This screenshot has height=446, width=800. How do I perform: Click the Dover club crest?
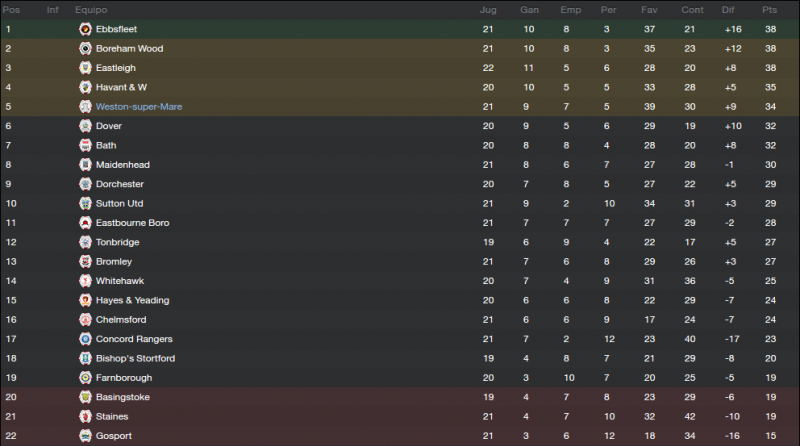pos(85,126)
